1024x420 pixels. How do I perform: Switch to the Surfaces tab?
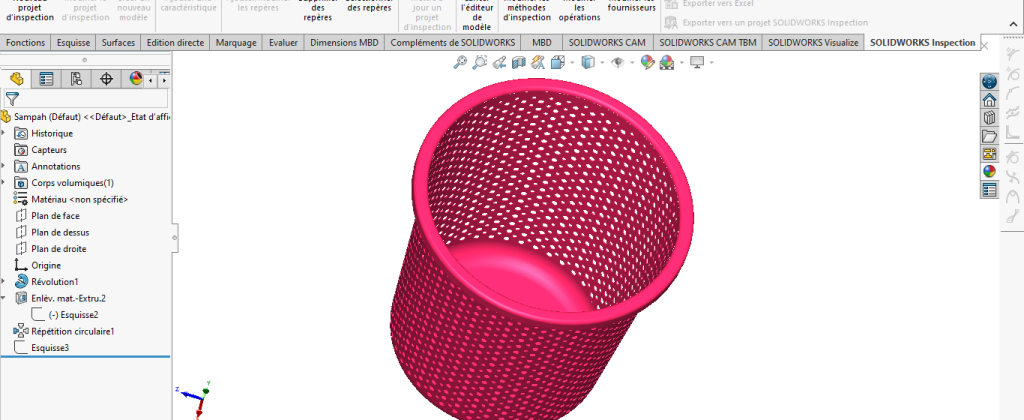click(x=118, y=42)
